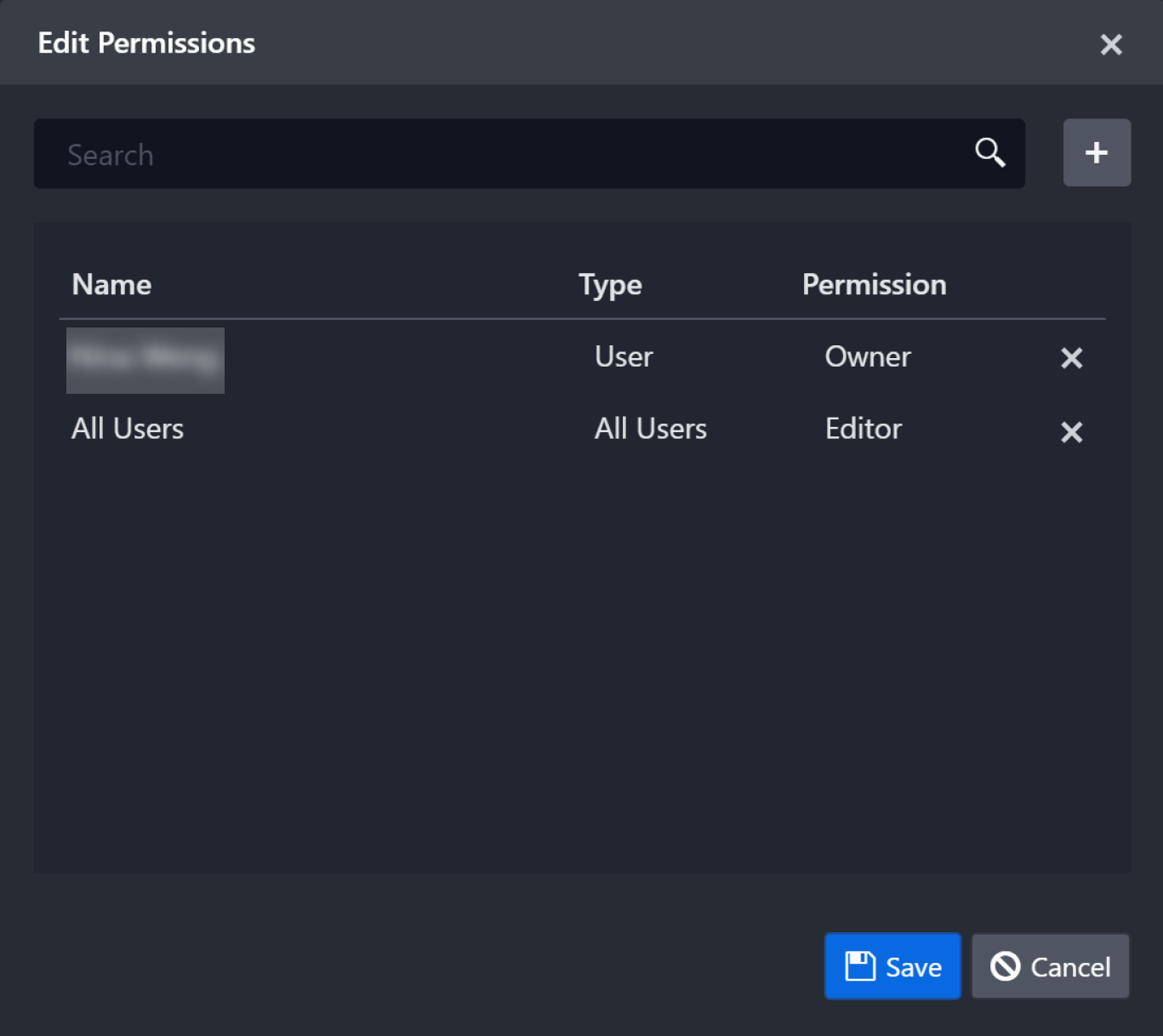Click the All Users type cell
This screenshot has height=1036, width=1163.
tap(650, 430)
